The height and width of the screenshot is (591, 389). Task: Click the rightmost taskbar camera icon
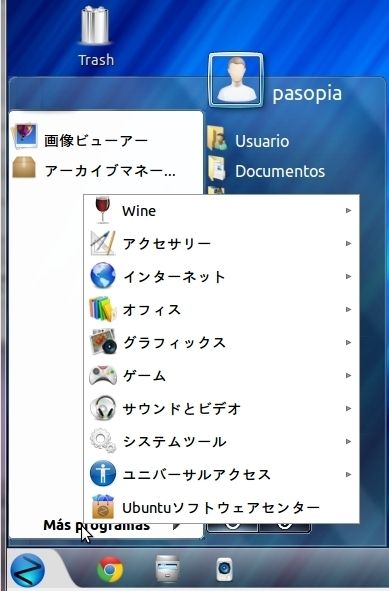(225, 569)
